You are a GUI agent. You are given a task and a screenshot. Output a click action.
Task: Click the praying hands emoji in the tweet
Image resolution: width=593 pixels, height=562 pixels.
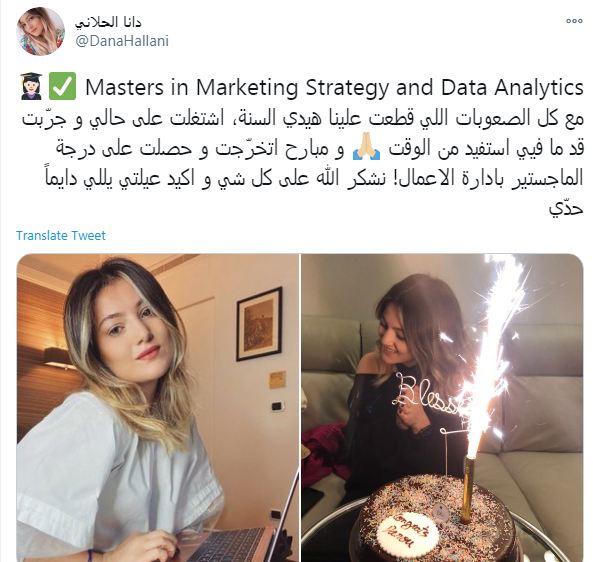(366, 150)
